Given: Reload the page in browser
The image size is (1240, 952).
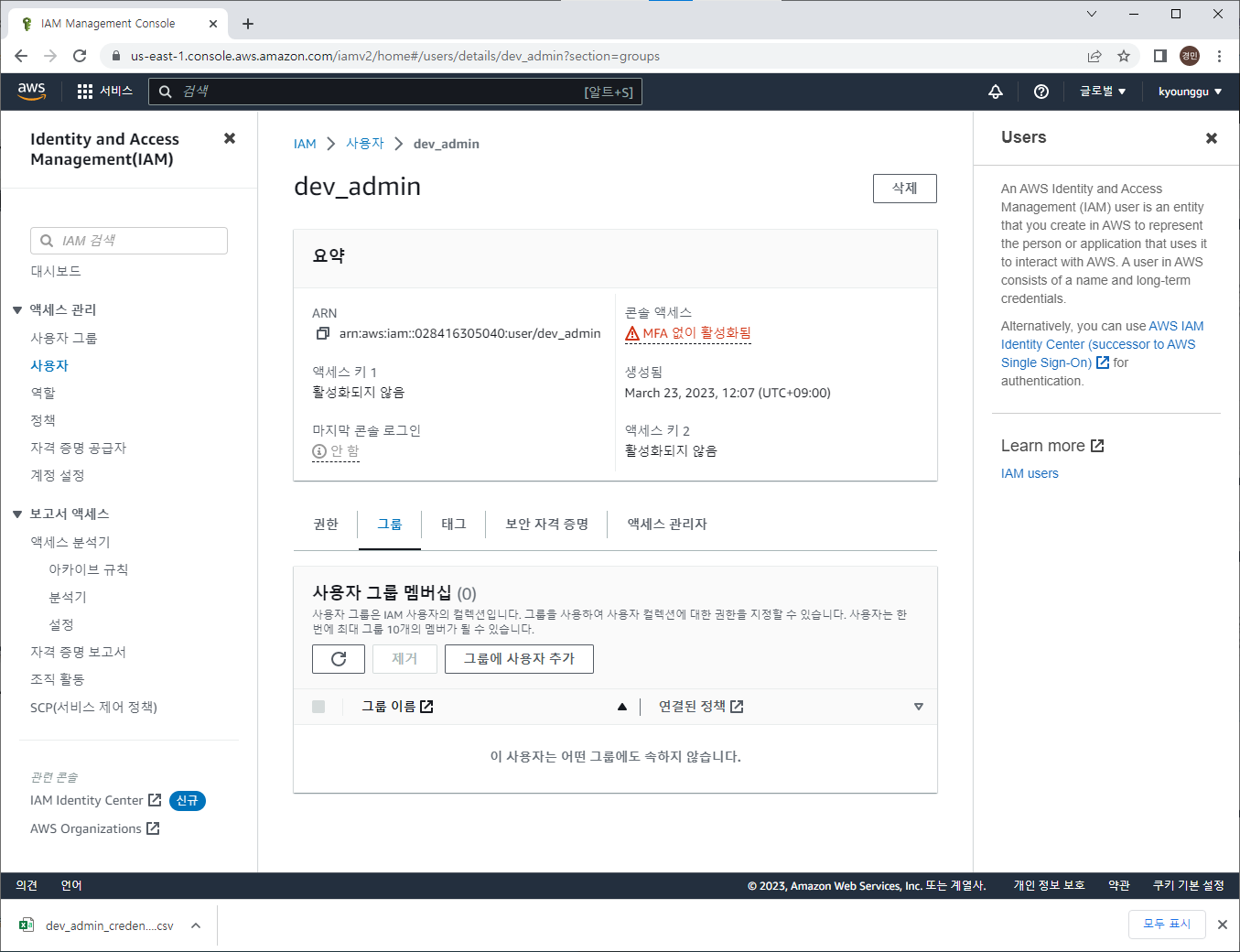Looking at the screenshot, I should point(80,56).
